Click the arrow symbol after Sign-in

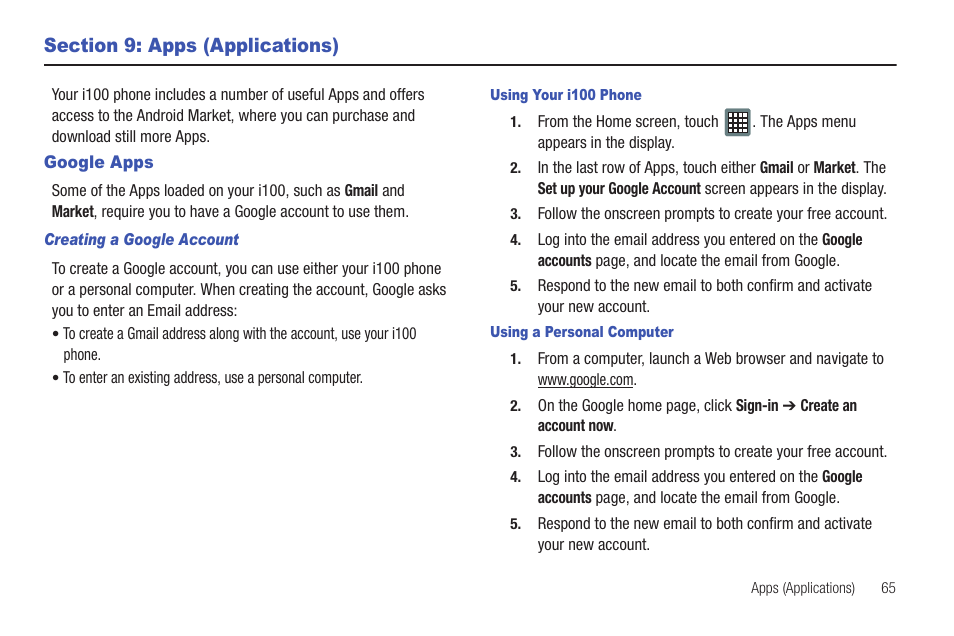pos(789,405)
